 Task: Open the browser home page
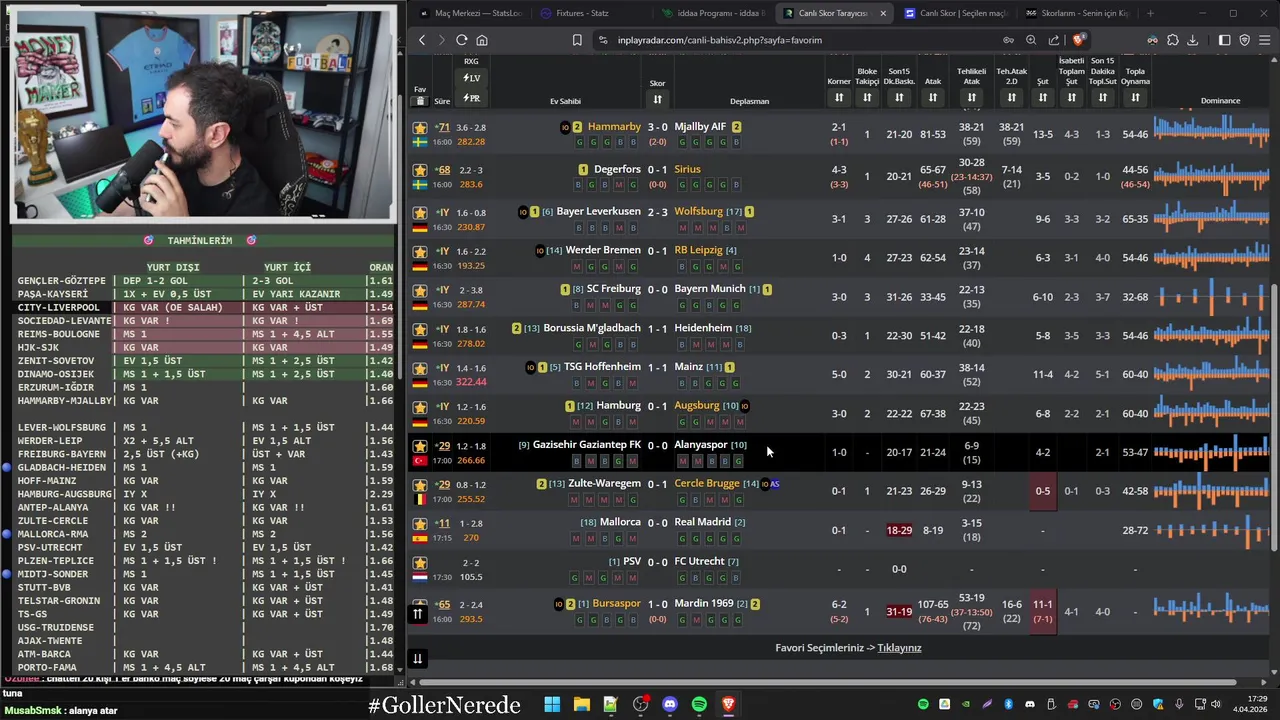click(x=481, y=40)
